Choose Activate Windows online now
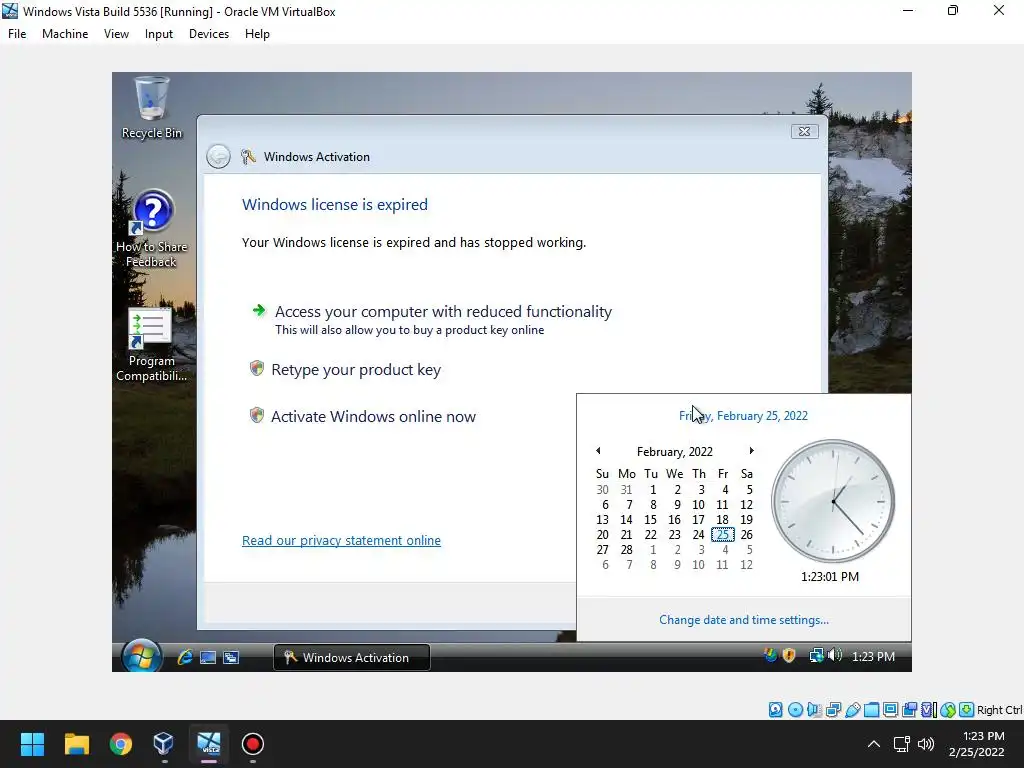Image resolution: width=1024 pixels, height=768 pixels. [x=363, y=417]
